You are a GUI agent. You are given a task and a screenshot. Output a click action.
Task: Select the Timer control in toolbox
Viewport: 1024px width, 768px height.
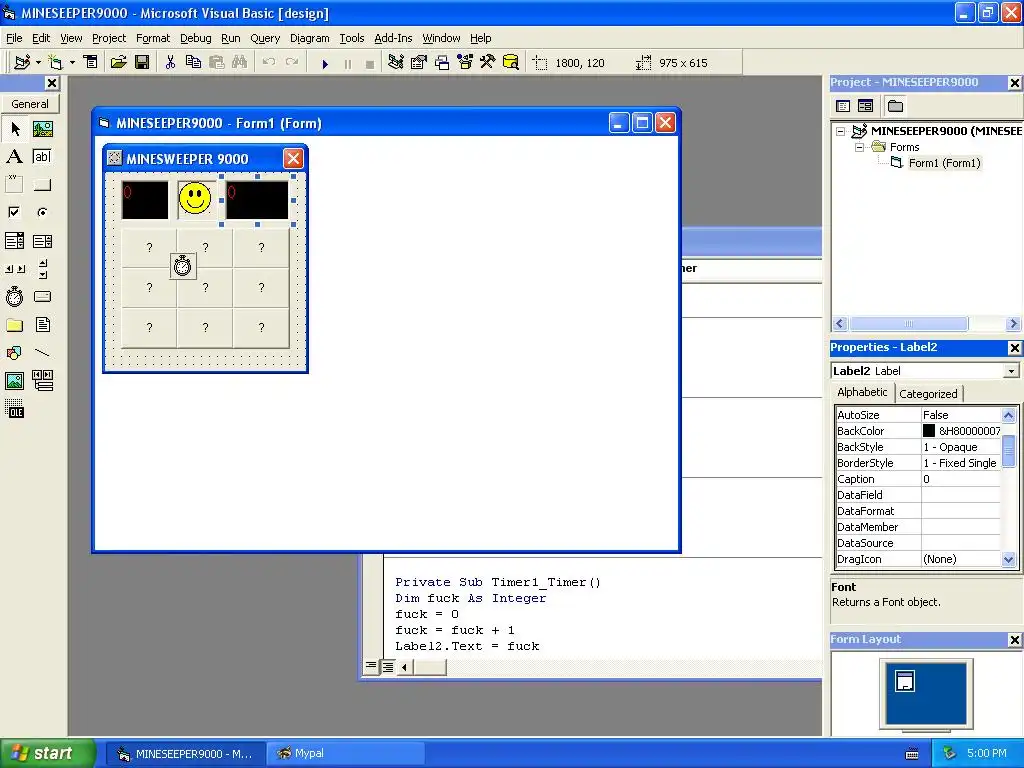14,296
